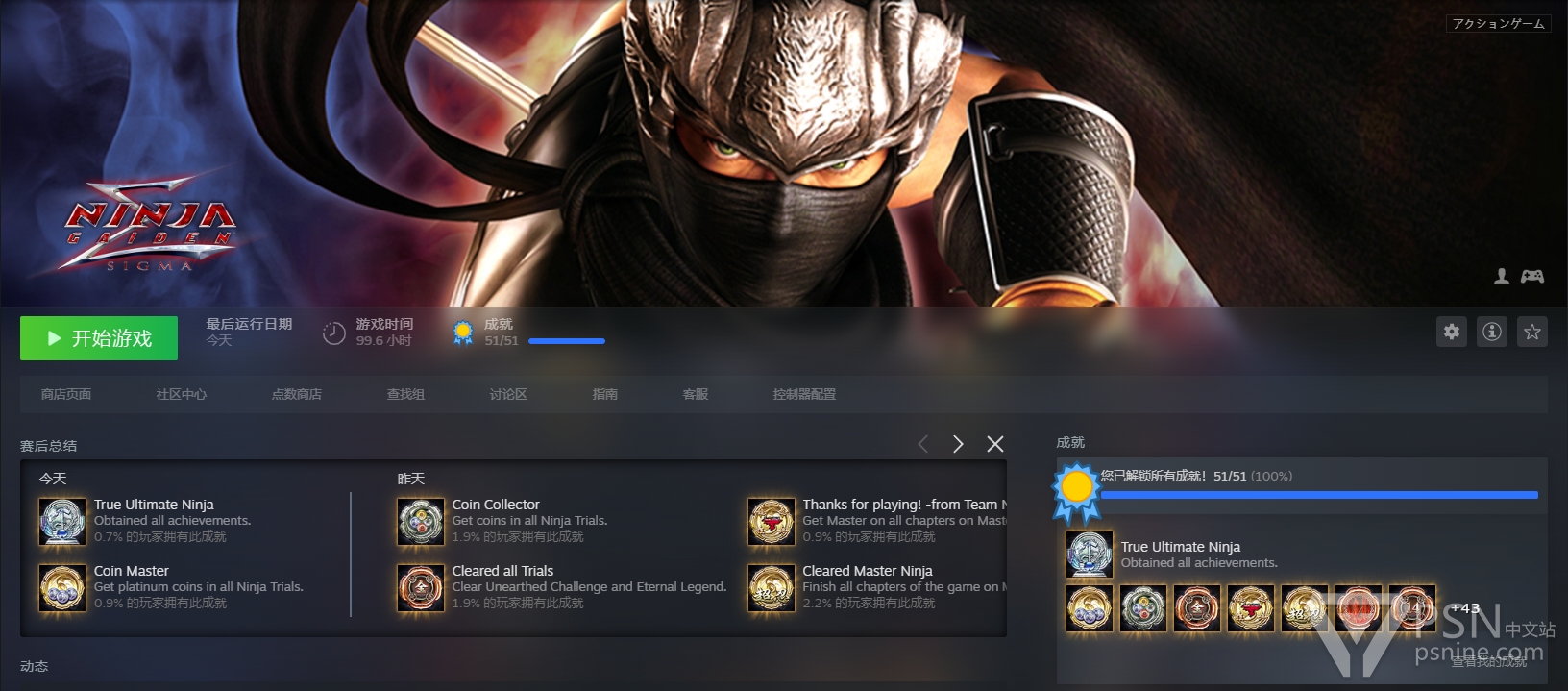The height and width of the screenshot is (691, 1568).
Task: Expand the +43 more achievements
Action: coord(1465,608)
